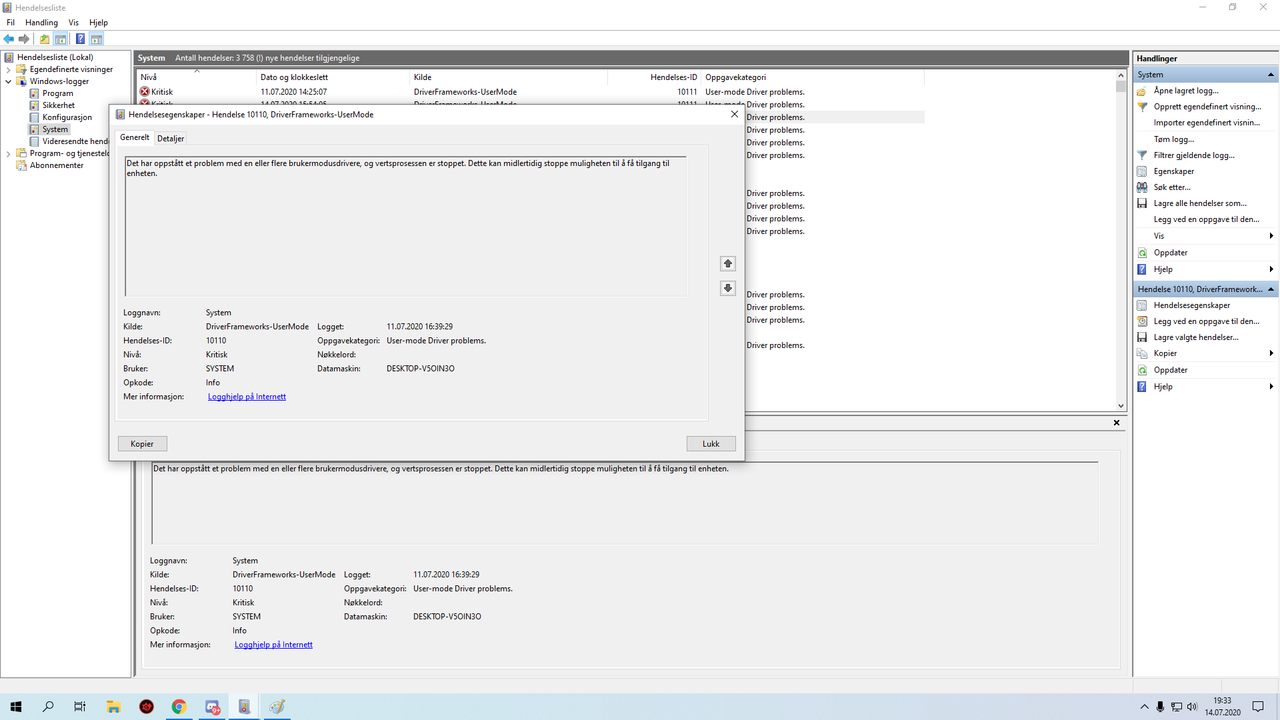This screenshot has height=720, width=1280.
Task: Click Importer egendefinert visning action
Action: point(1207,122)
